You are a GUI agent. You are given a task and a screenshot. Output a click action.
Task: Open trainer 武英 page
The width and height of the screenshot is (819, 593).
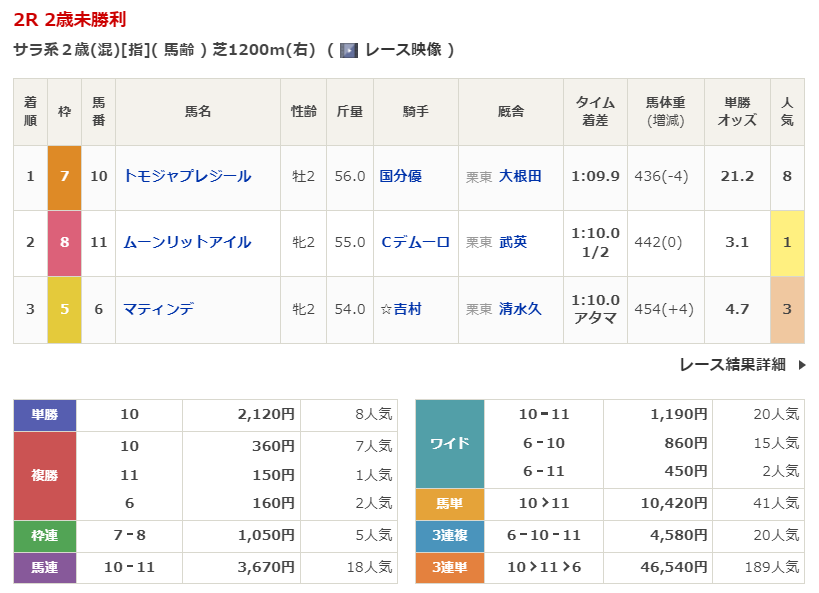tap(513, 242)
